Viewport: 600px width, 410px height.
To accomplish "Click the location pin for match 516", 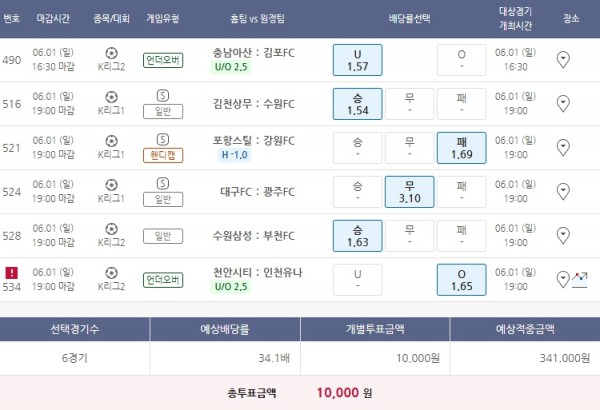I will pos(563,103).
